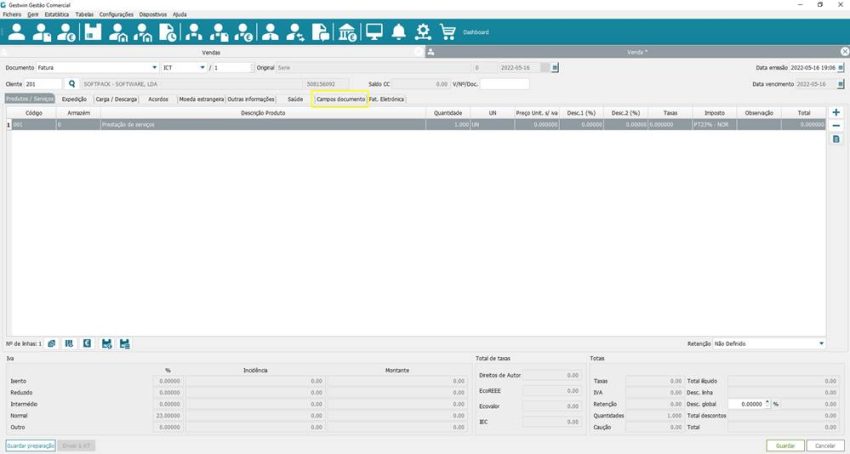This screenshot has width=850, height=454.
Task: Open the Retenção dropdown
Action: coord(821,343)
